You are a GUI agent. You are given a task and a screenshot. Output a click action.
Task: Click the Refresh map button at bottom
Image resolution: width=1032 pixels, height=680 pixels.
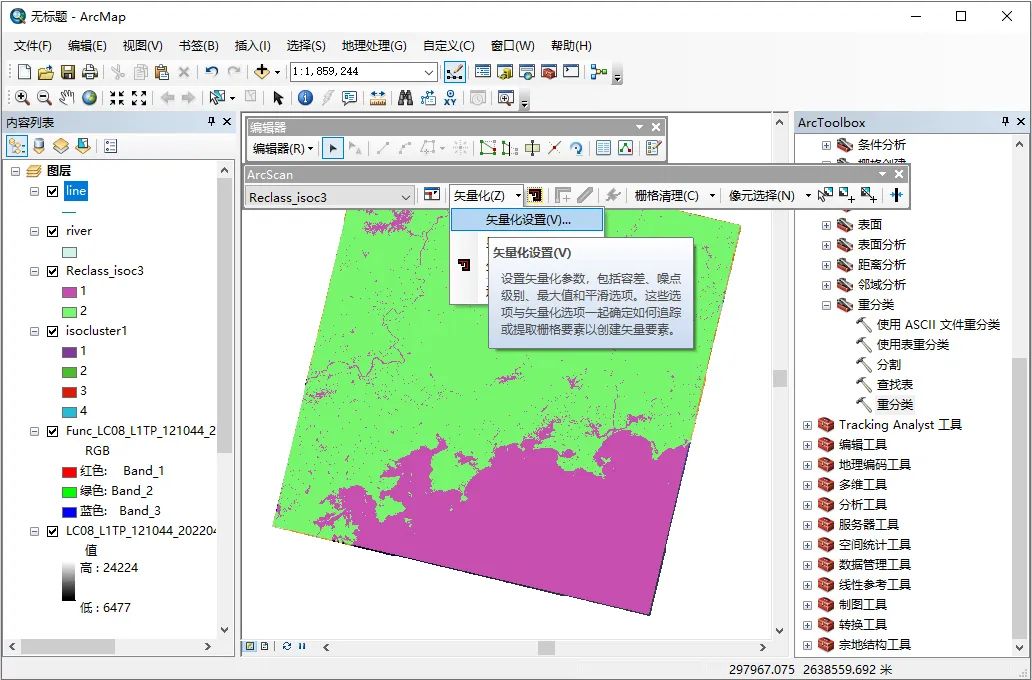point(287,646)
